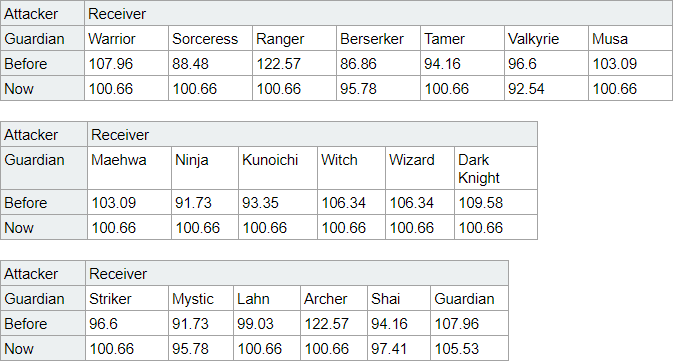Select Shai's Now value 97.41

pyautogui.click(x=398, y=348)
